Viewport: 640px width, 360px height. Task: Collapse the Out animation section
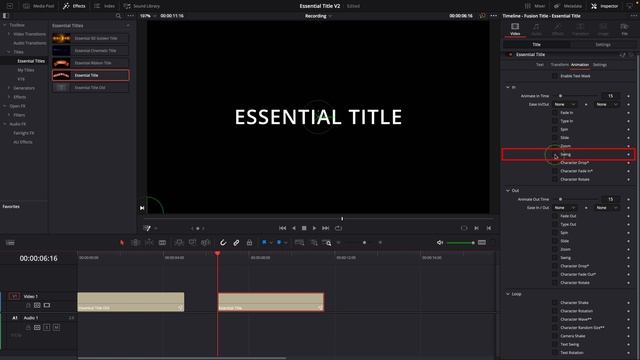[508, 191]
